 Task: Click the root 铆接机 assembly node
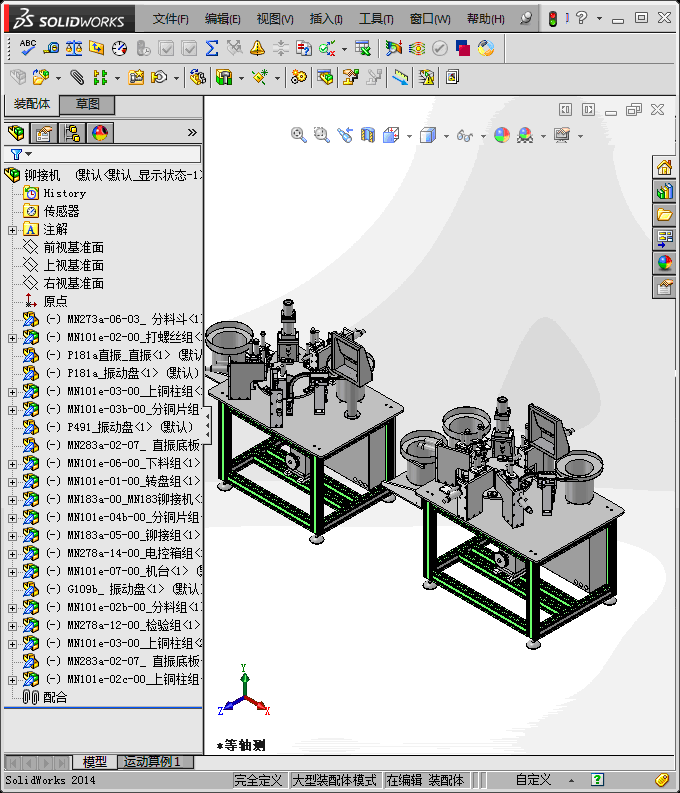(x=42, y=175)
